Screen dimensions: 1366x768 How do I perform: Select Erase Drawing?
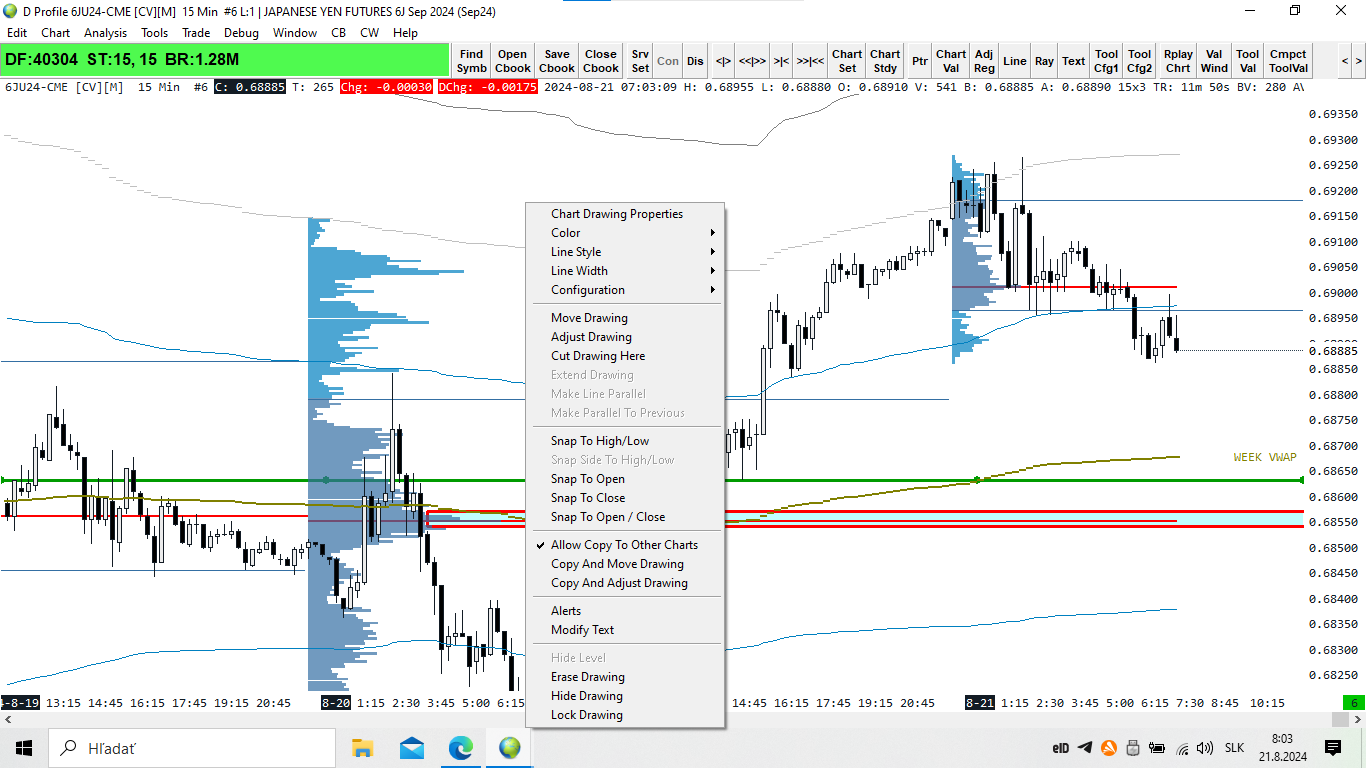point(625,677)
